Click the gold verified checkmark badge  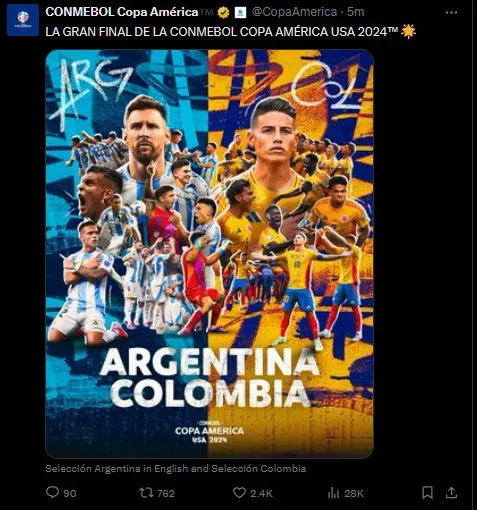tap(223, 13)
